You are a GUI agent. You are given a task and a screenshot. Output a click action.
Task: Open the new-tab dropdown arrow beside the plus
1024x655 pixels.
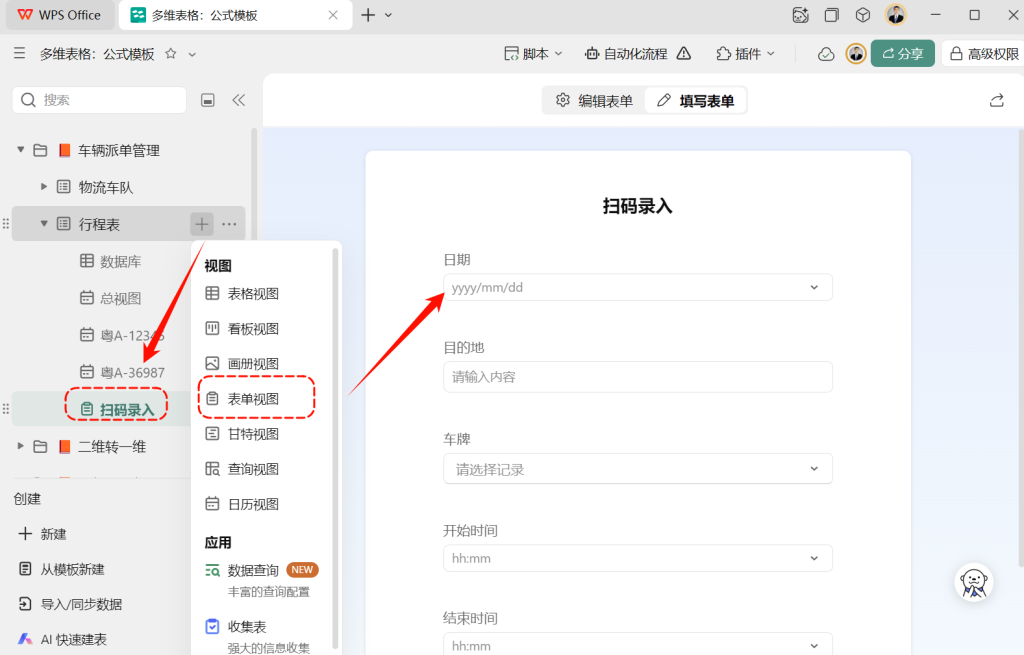click(388, 15)
